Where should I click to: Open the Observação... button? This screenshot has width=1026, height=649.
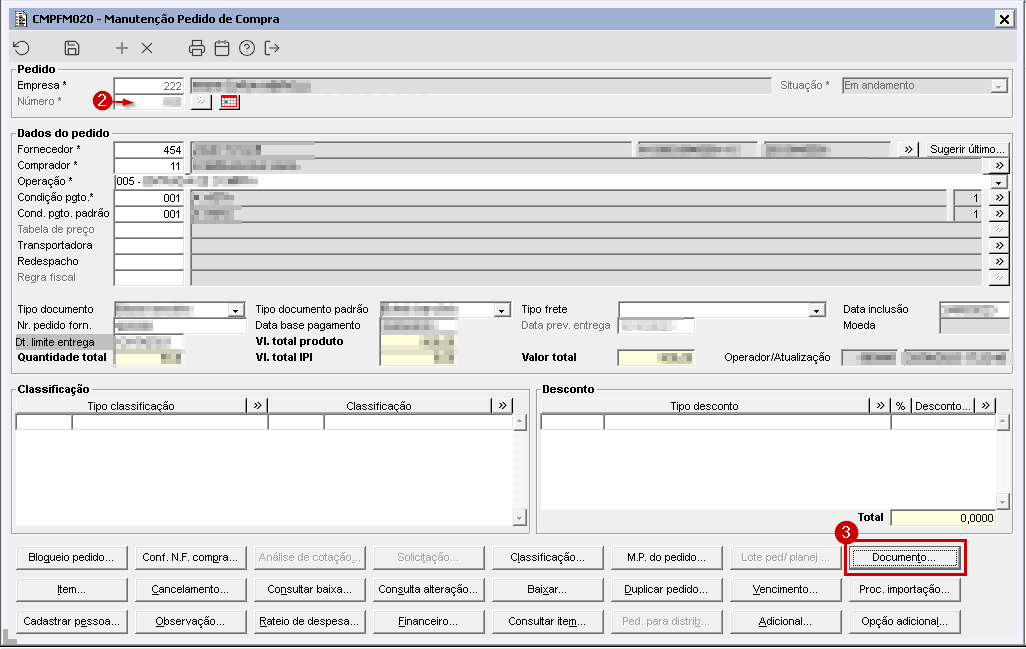click(190, 622)
